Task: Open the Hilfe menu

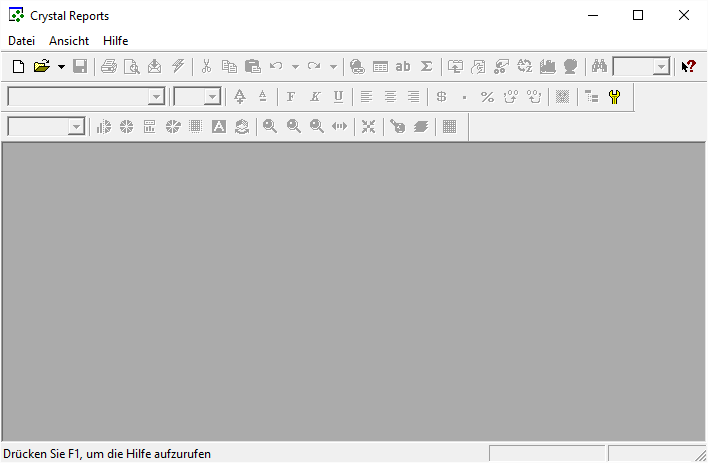Action: tap(115, 41)
